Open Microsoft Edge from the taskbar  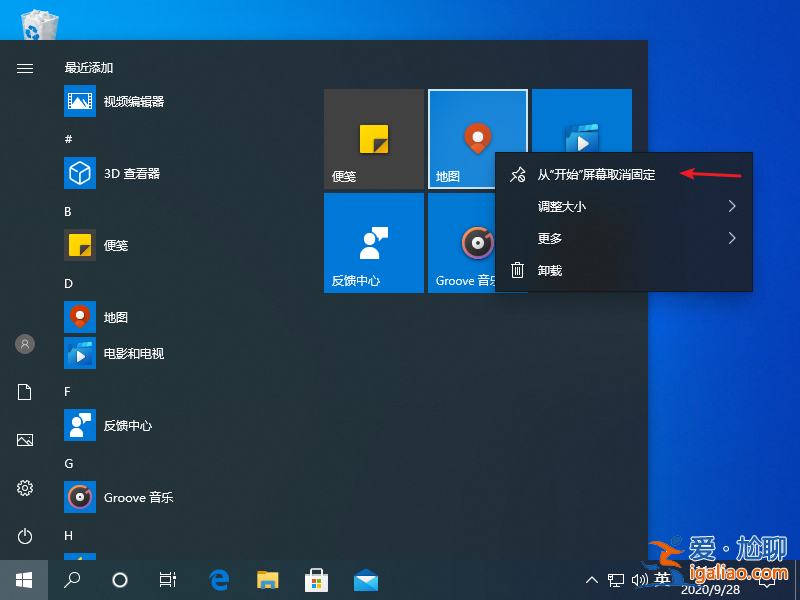click(219, 579)
